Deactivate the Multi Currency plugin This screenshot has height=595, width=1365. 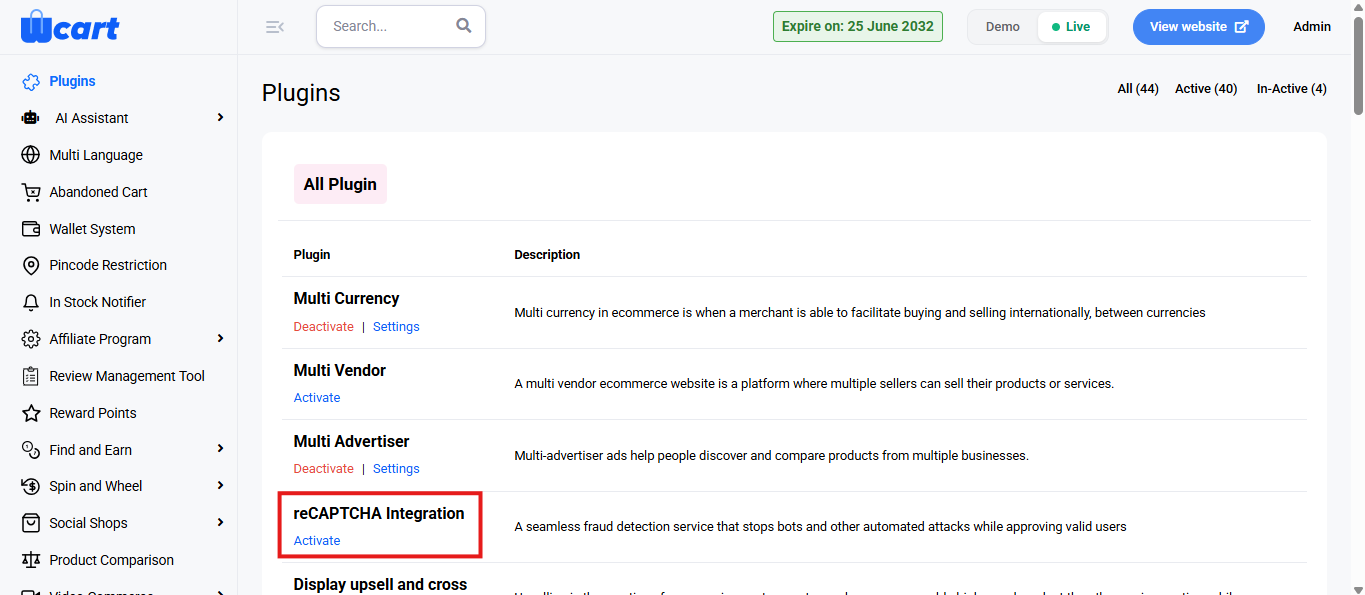tap(323, 327)
